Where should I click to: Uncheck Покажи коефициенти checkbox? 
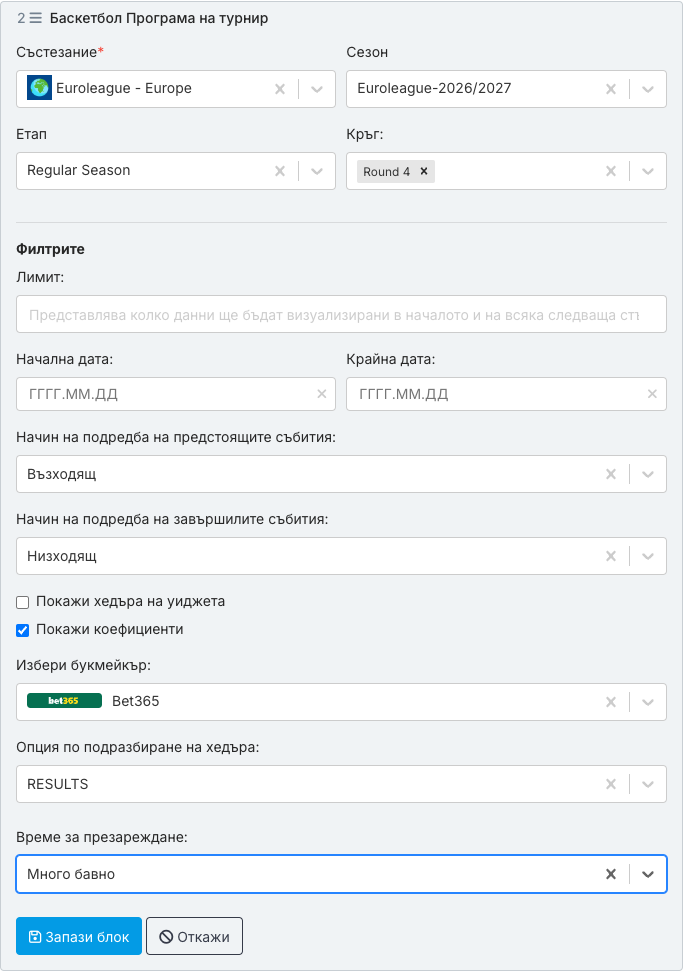coord(22,630)
